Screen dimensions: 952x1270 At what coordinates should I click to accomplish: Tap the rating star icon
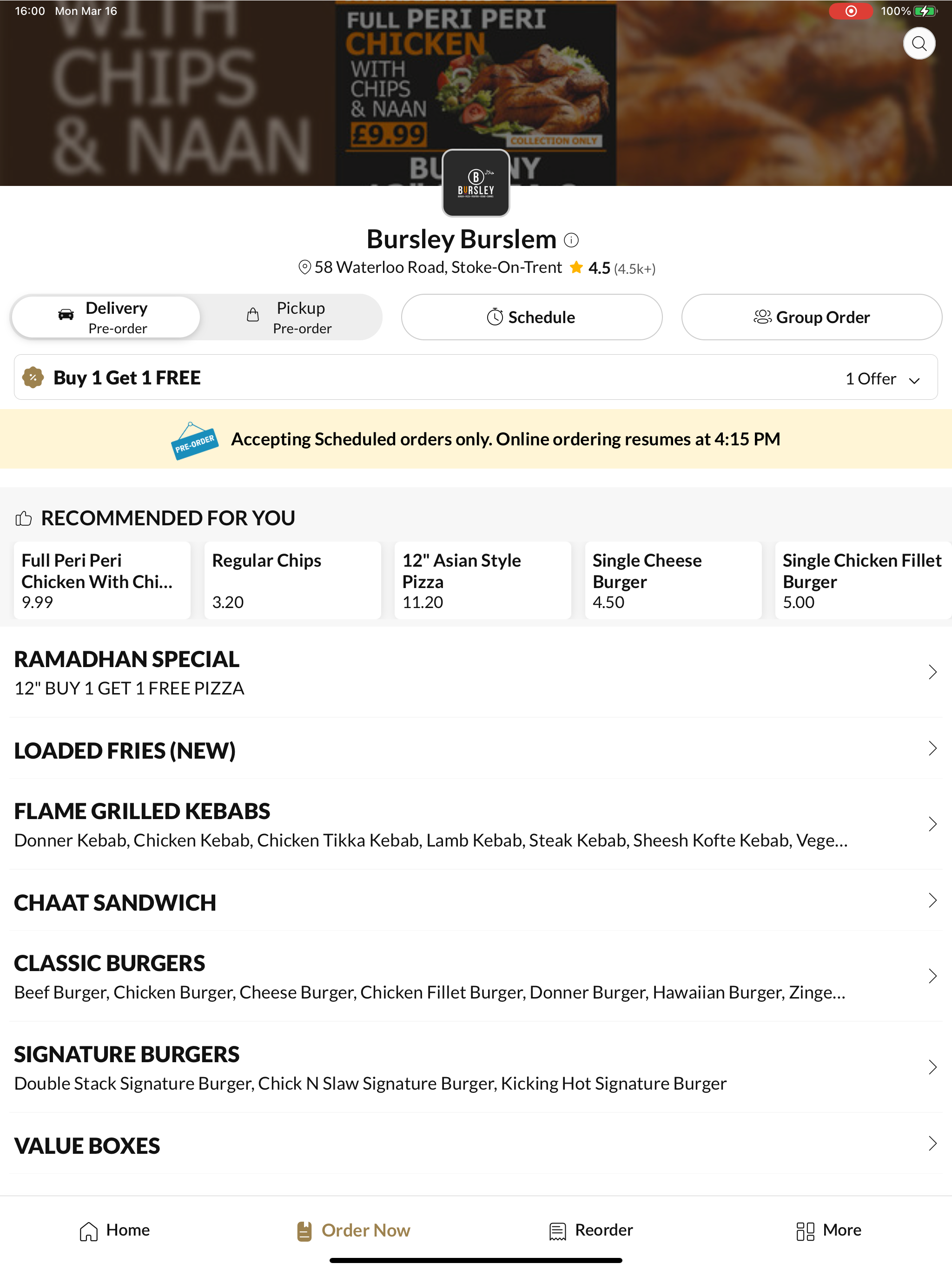click(x=576, y=267)
